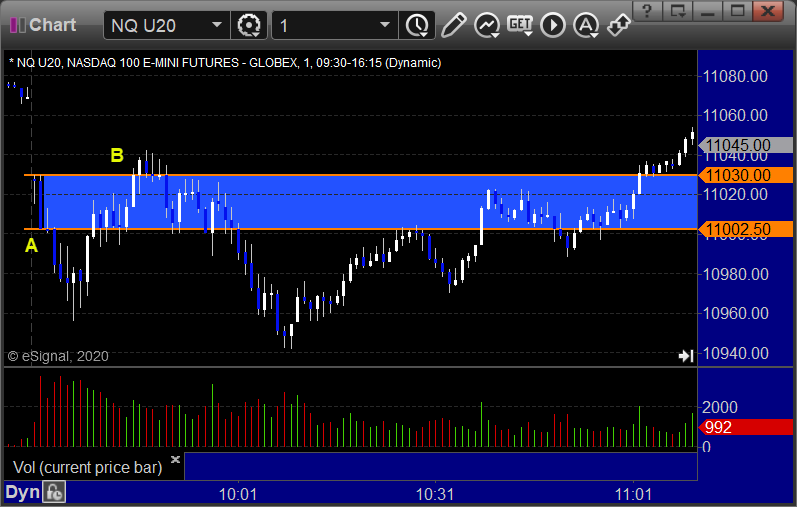The height and width of the screenshot is (507, 797).
Task: Open the help question mark button
Action: pos(647,10)
